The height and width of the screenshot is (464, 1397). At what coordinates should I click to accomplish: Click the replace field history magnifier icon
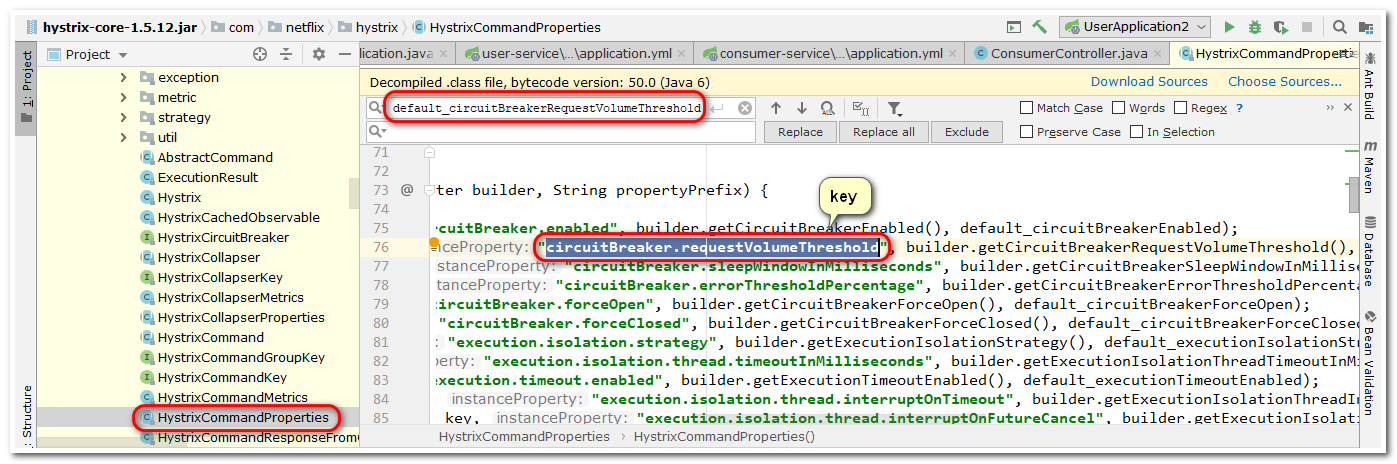tap(377, 131)
